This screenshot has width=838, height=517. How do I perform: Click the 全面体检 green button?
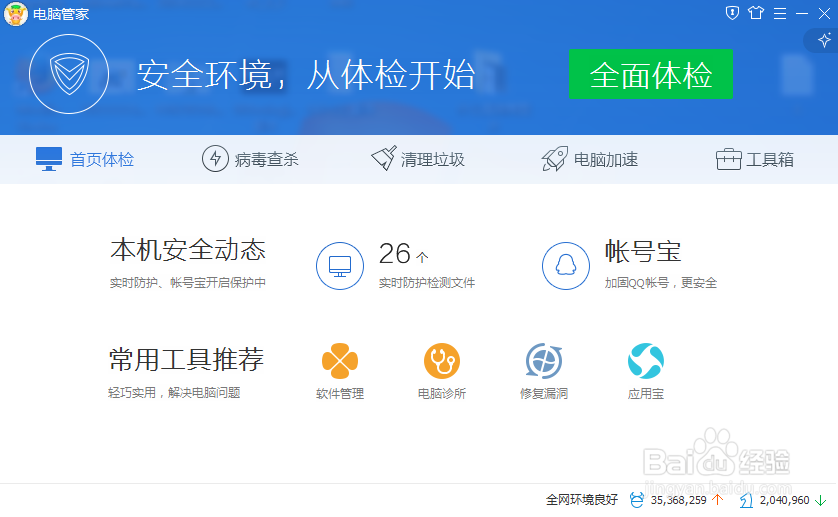[x=650, y=74]
